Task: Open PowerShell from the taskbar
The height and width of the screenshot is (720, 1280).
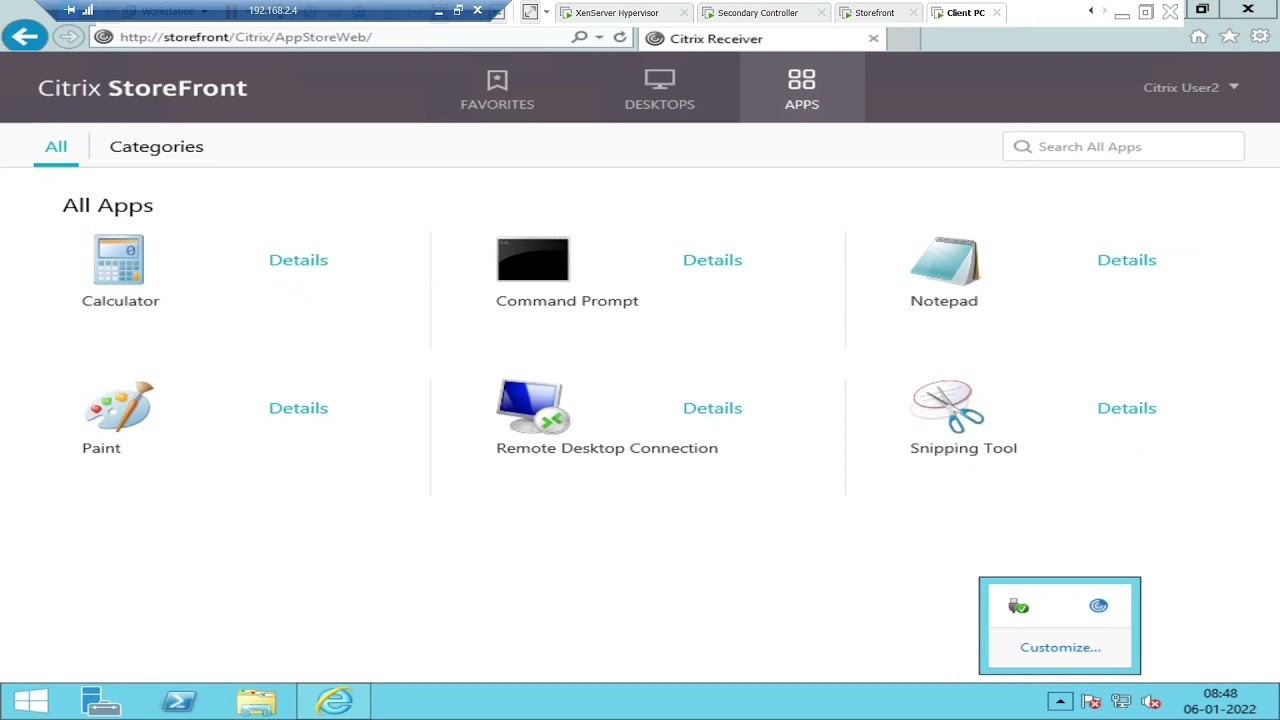Action: (x=180, y=702)
